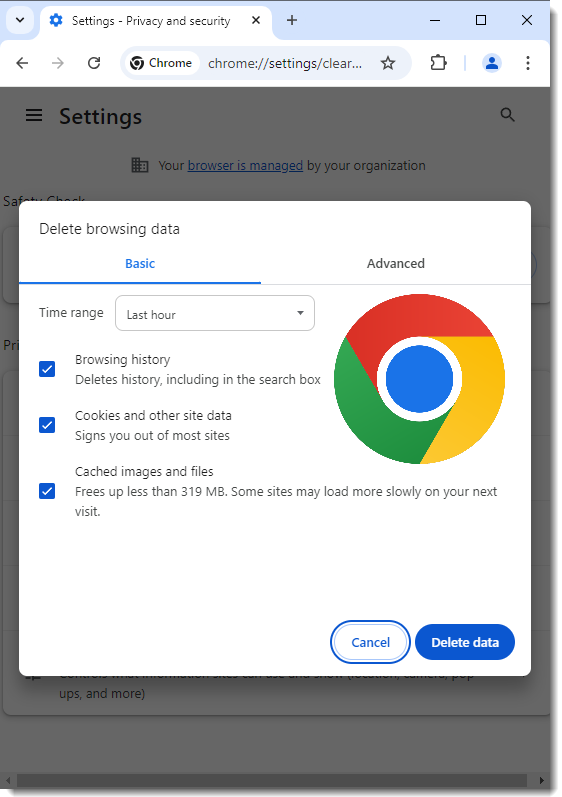Viewport: 562px width, 797px height.
Task: Click the Delete data button
Action: [x=465, y=642]
